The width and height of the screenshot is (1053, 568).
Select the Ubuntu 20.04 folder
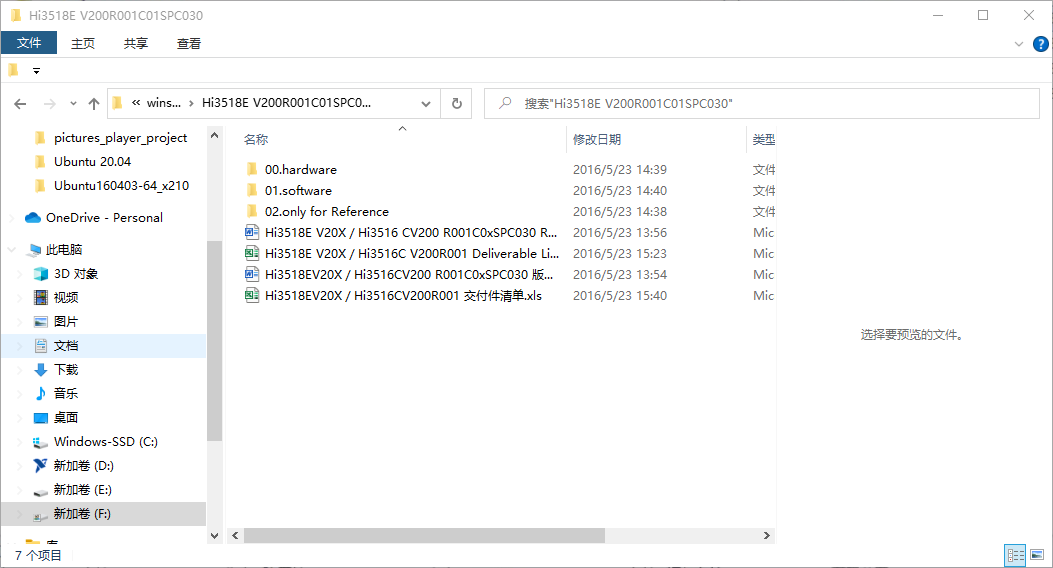92,162
